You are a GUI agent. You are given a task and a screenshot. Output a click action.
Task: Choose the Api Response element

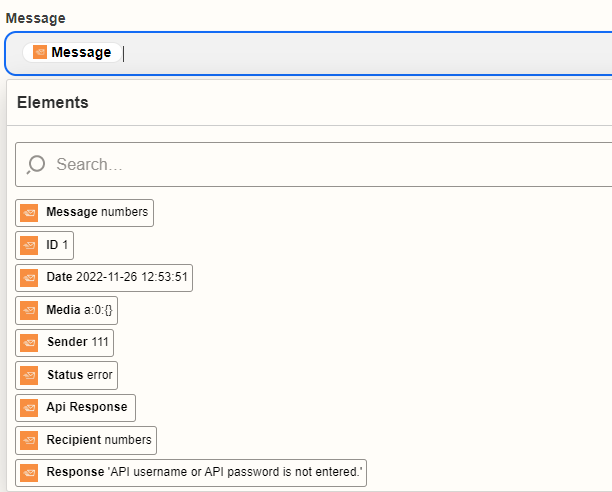(86, 408)
